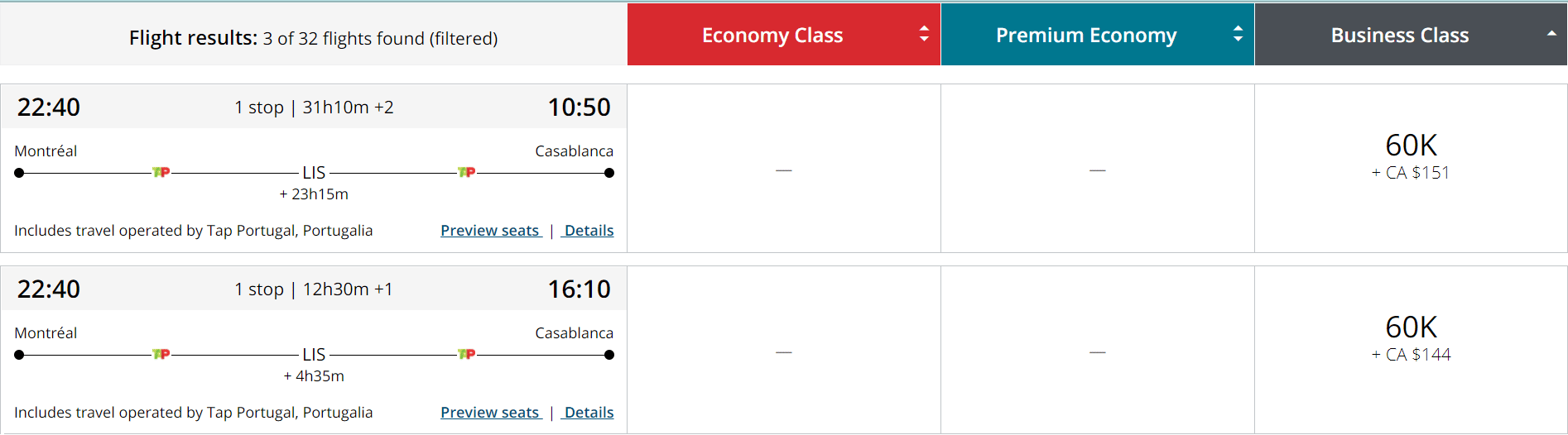Open Details for the 31h10m flight
The image size is (1568, 435).
589,231
